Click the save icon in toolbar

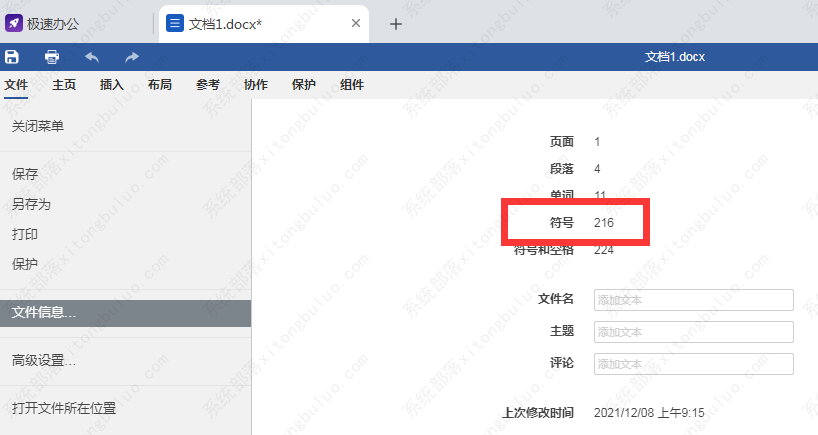[12, 56]
